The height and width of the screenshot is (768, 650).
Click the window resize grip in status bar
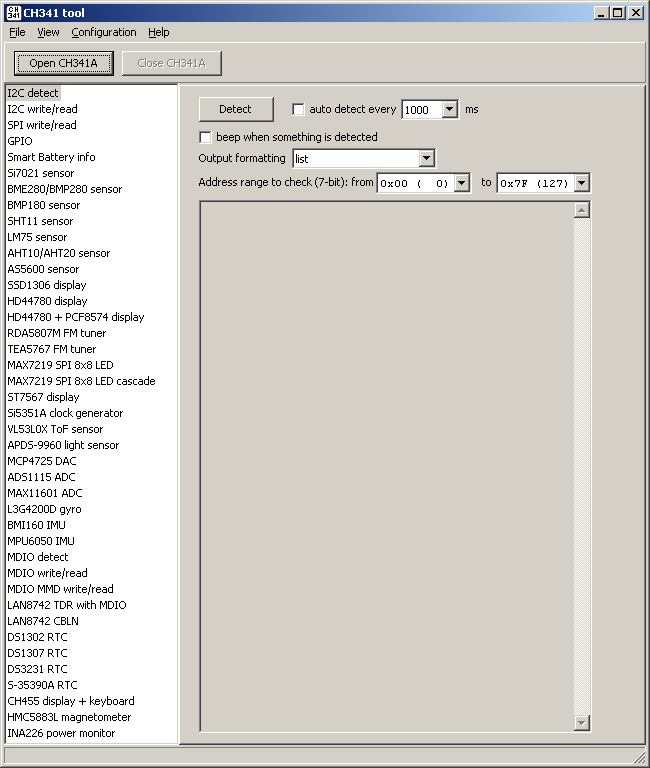(640, 757)
